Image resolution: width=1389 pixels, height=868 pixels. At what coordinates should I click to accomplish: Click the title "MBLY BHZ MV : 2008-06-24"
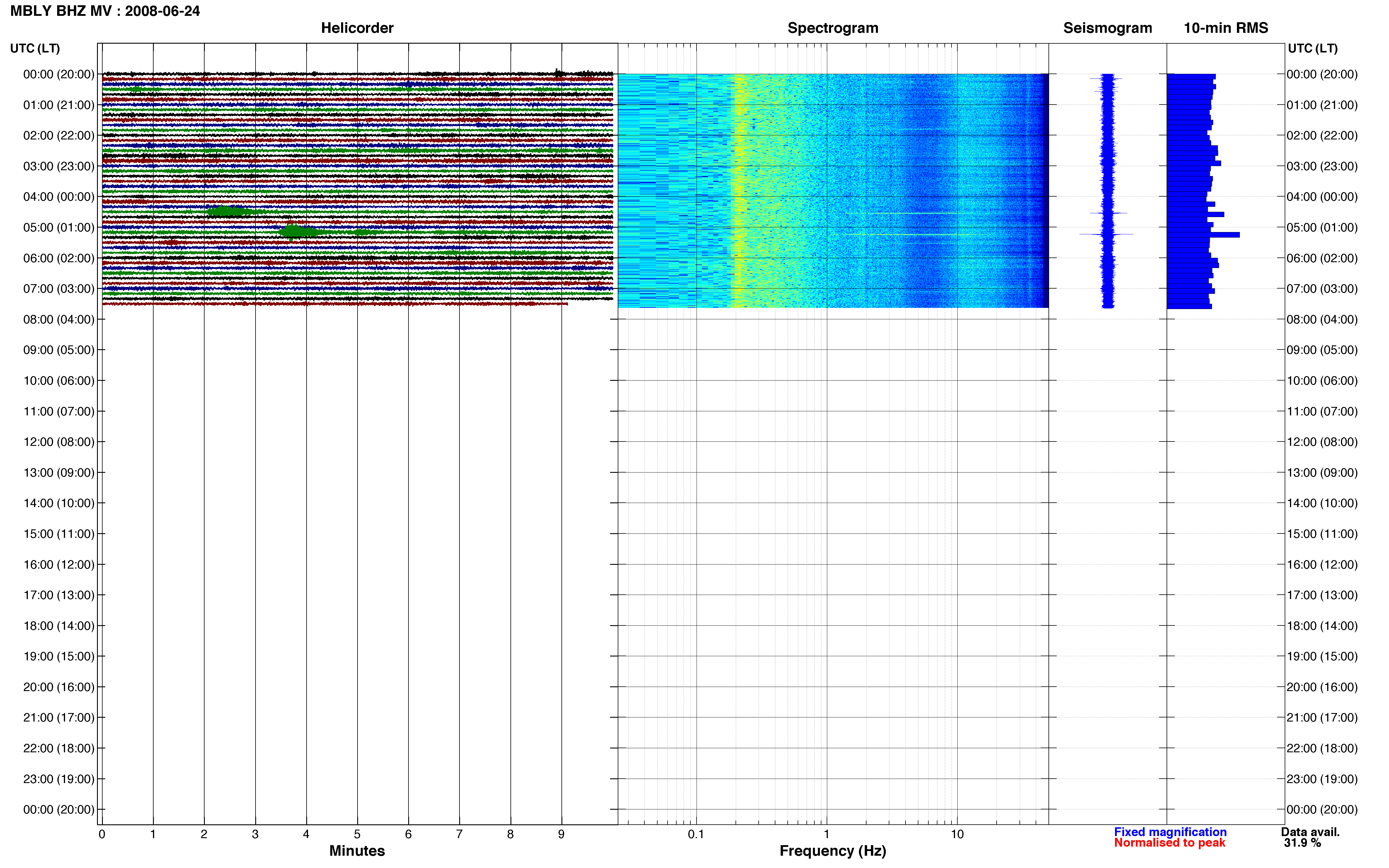pos(105,11)
